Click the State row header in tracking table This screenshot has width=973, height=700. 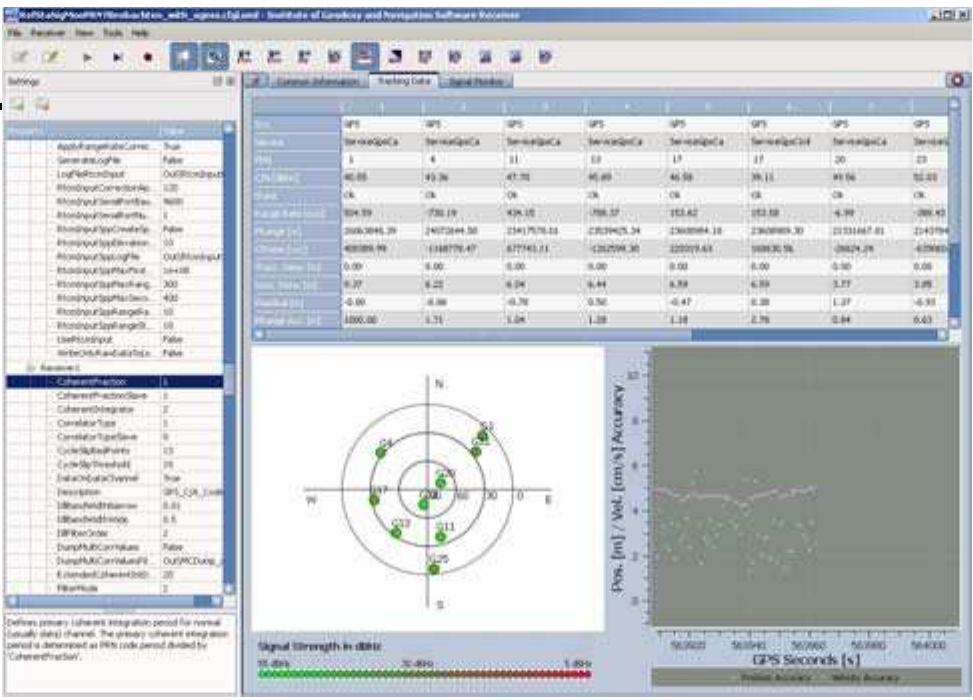(x=297, y=195)
